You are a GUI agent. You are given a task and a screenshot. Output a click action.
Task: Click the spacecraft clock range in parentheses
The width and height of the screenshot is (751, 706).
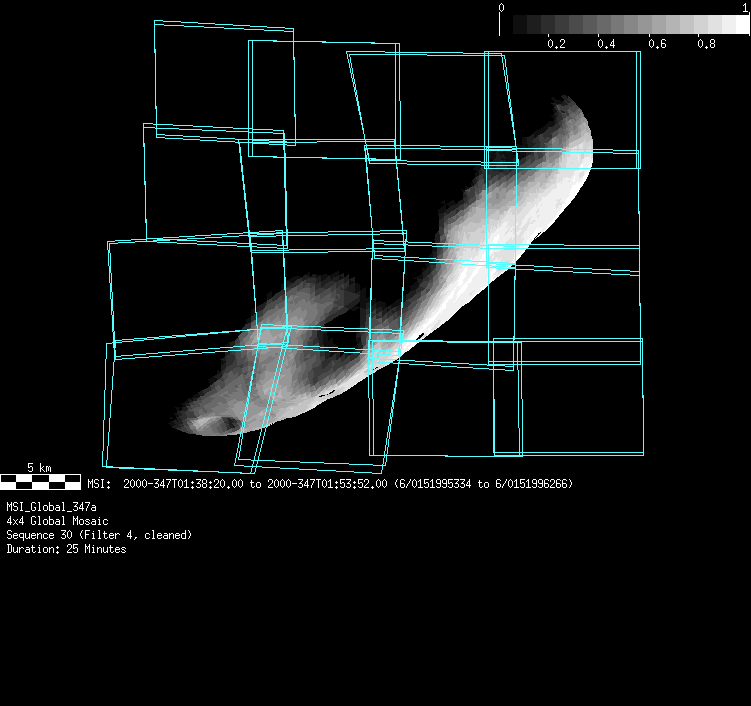(x=484, y=484)
